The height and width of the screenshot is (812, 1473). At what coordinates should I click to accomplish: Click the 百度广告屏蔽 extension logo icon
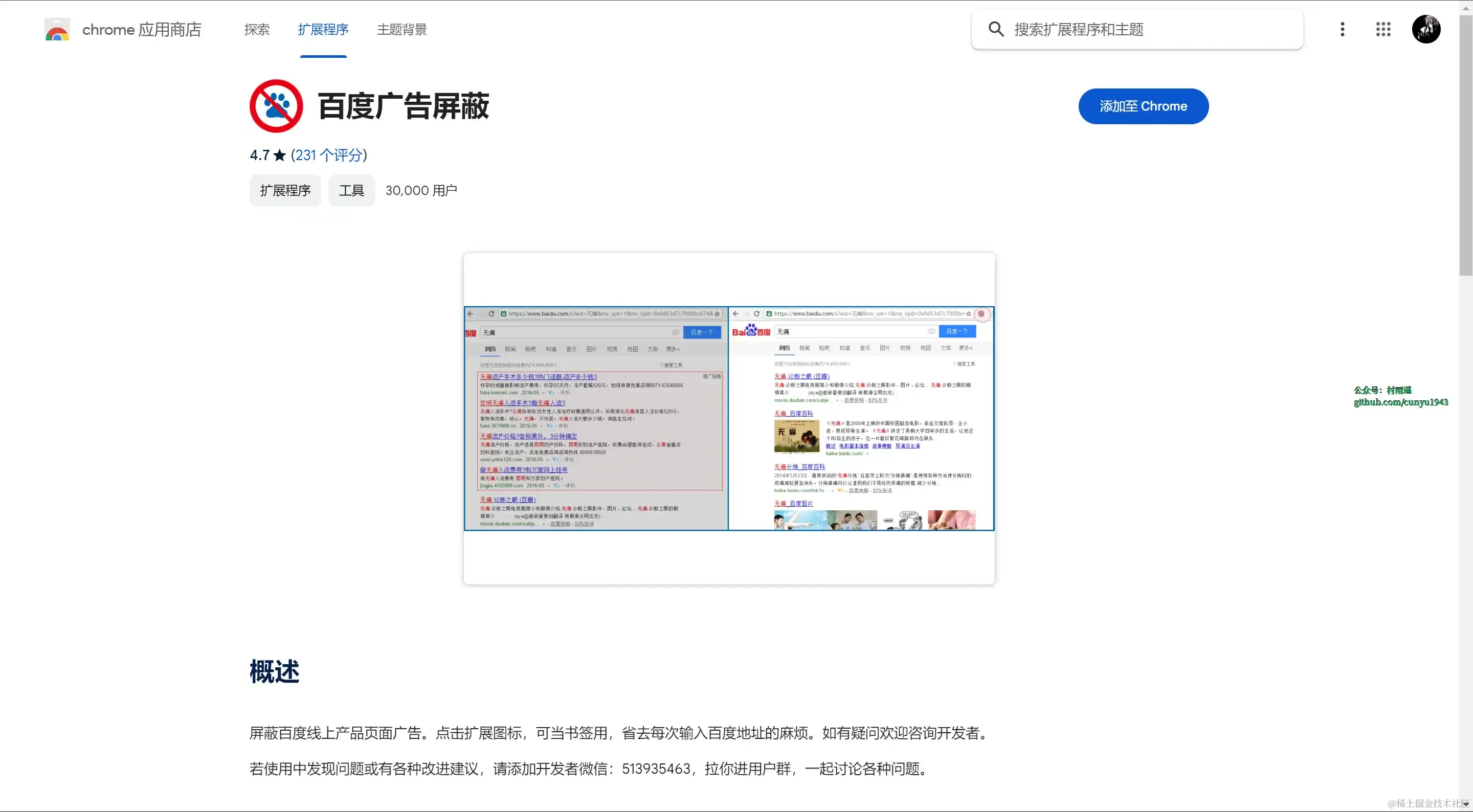[276, 106]
